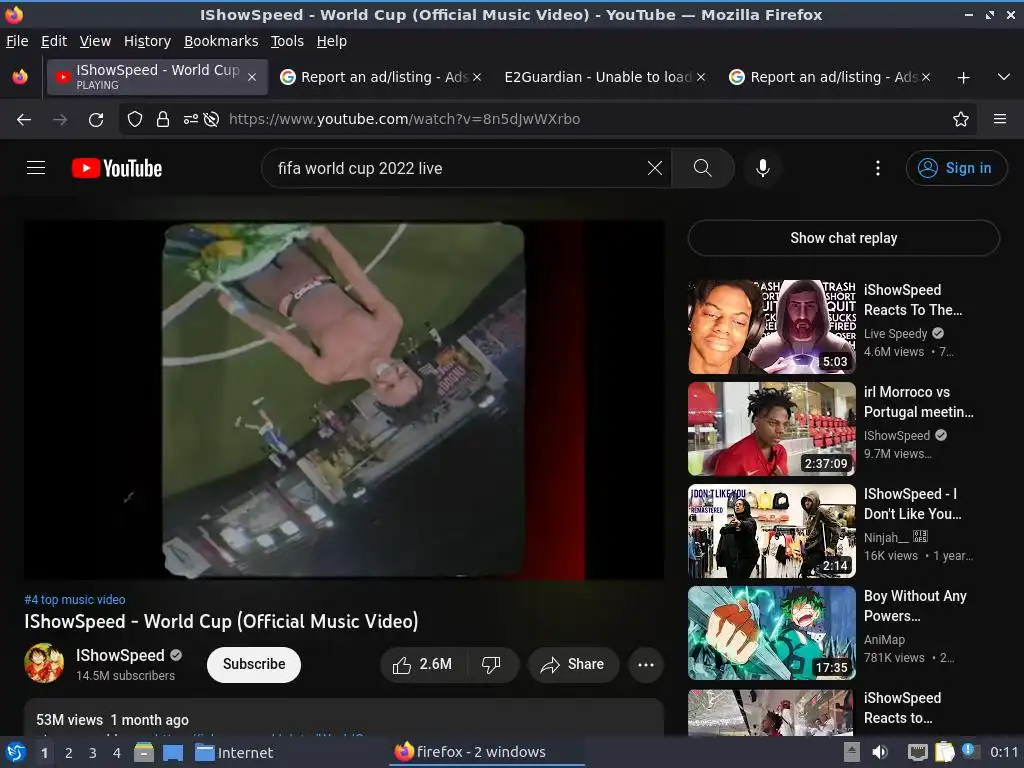Click the magnifier search button

(x=703, y=168)
